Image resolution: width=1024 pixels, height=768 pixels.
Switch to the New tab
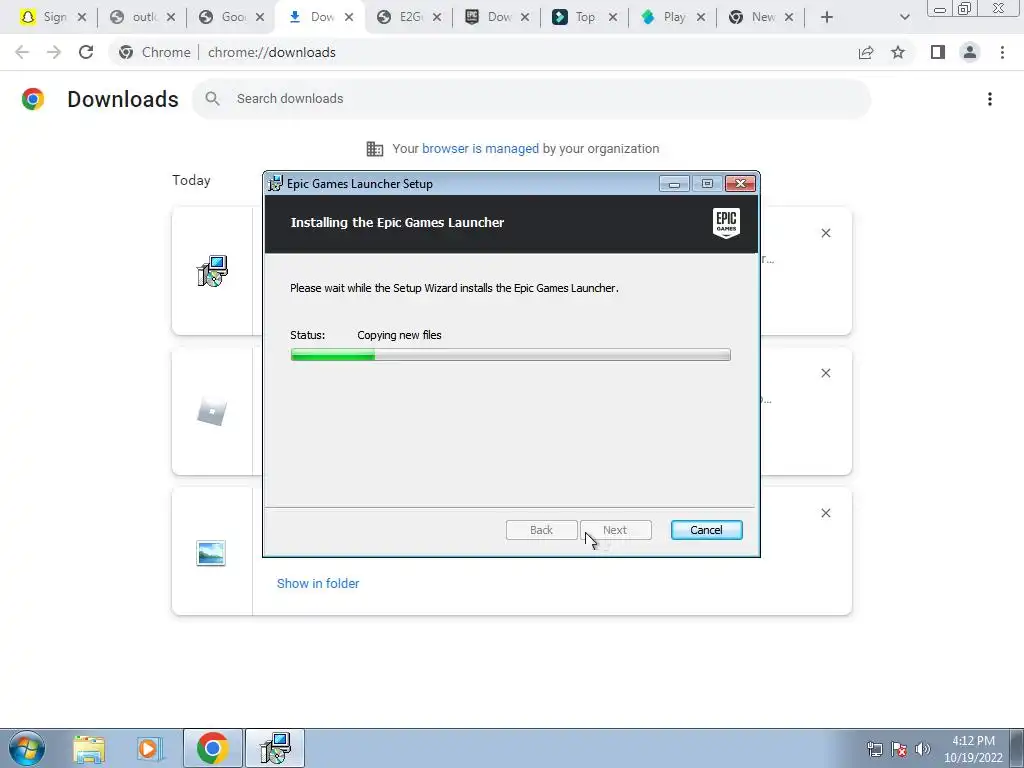point(761,17)
